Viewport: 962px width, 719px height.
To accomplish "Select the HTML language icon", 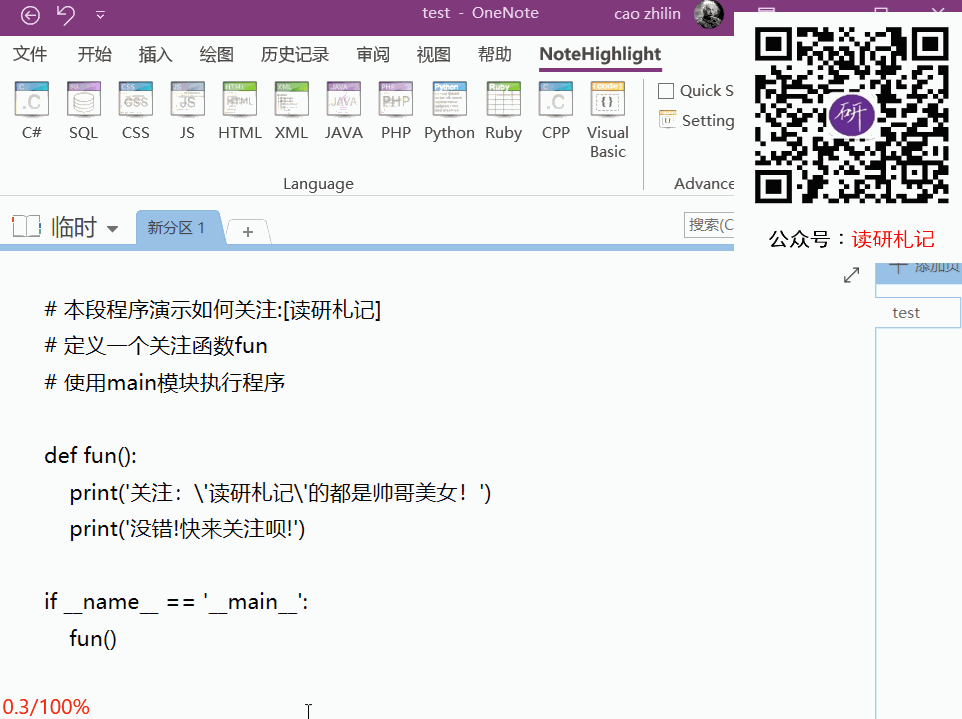I will pos(240,110).
